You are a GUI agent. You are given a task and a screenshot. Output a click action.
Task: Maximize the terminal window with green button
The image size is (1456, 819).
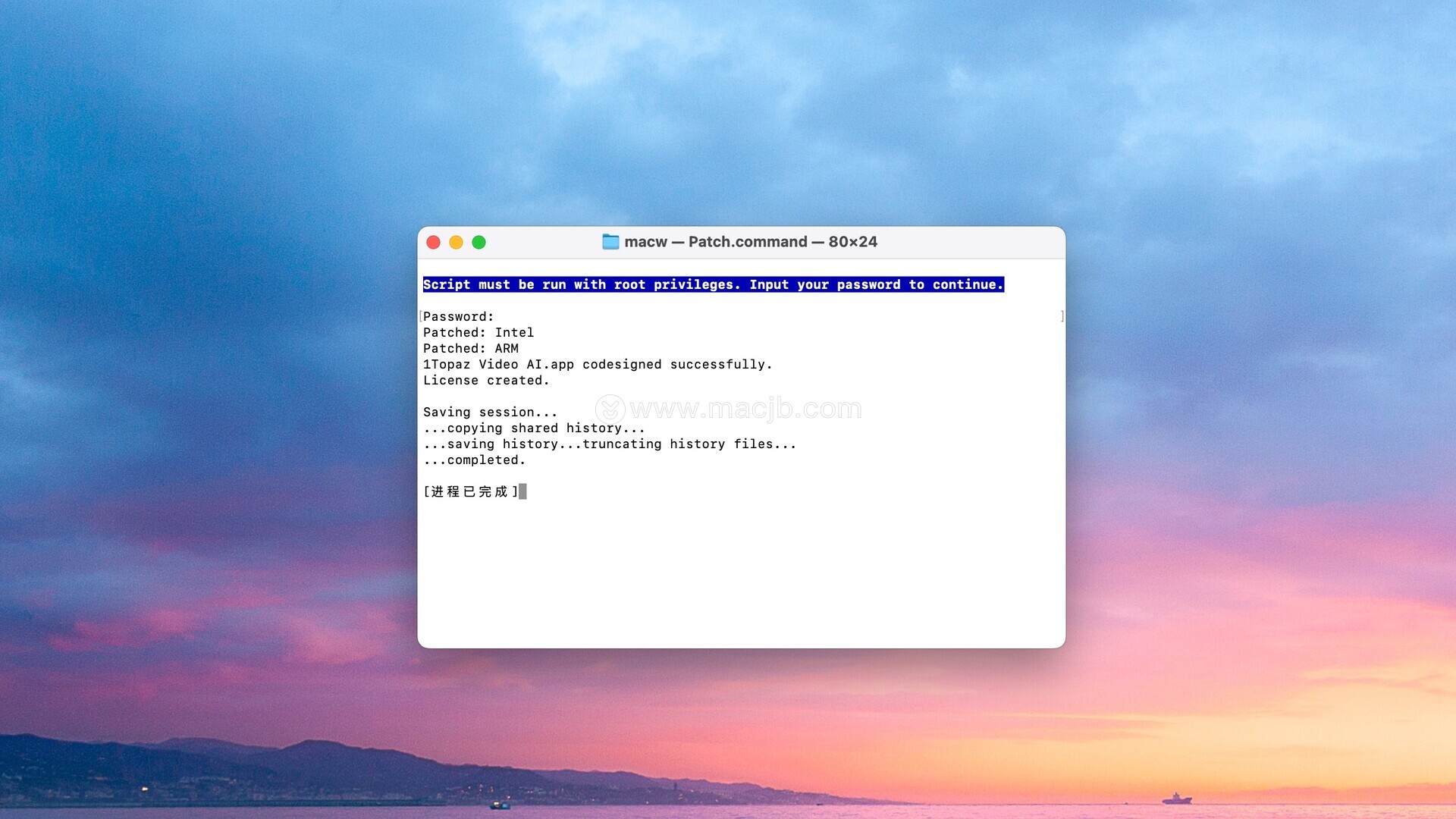point(479,242)
